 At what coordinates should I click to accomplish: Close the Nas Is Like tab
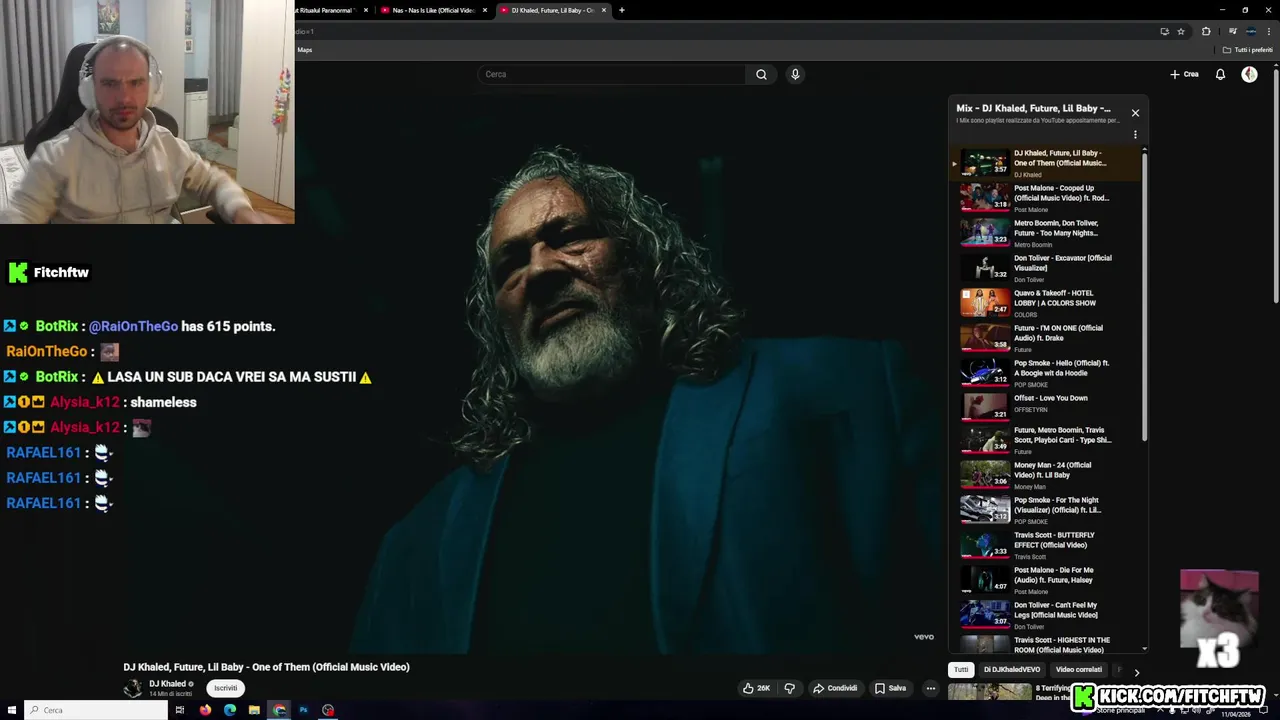point(485,10)
